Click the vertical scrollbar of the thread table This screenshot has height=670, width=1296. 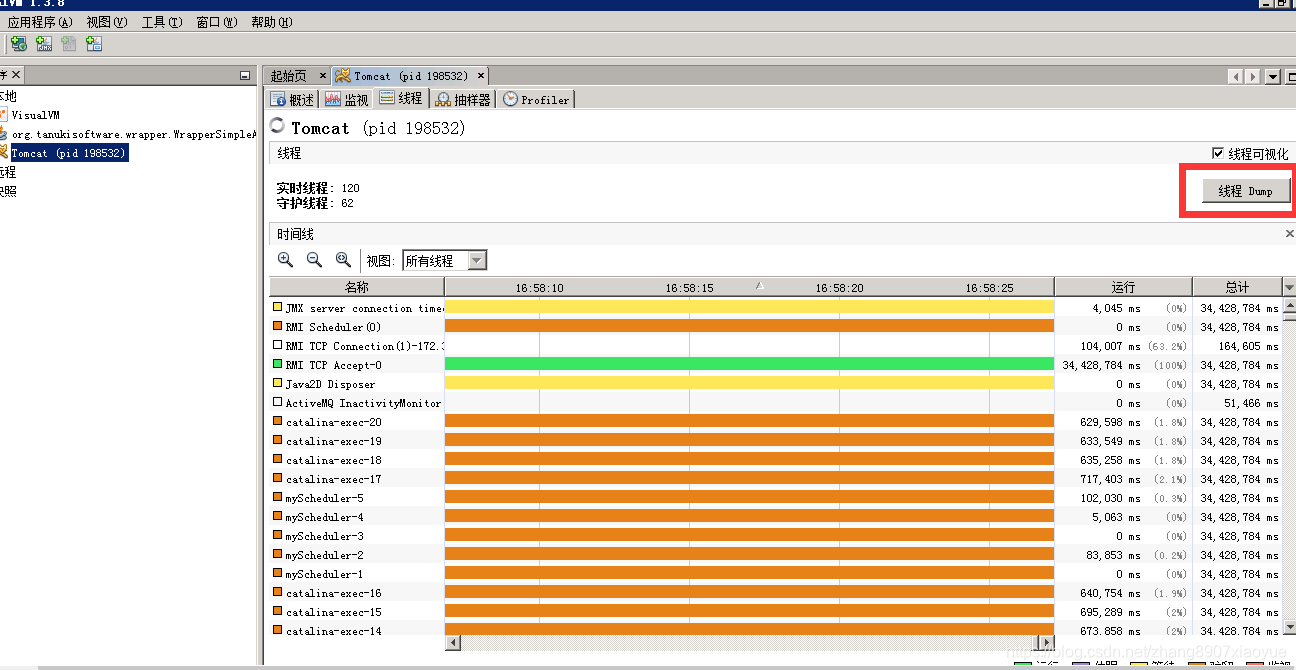tap(1289, 465)
